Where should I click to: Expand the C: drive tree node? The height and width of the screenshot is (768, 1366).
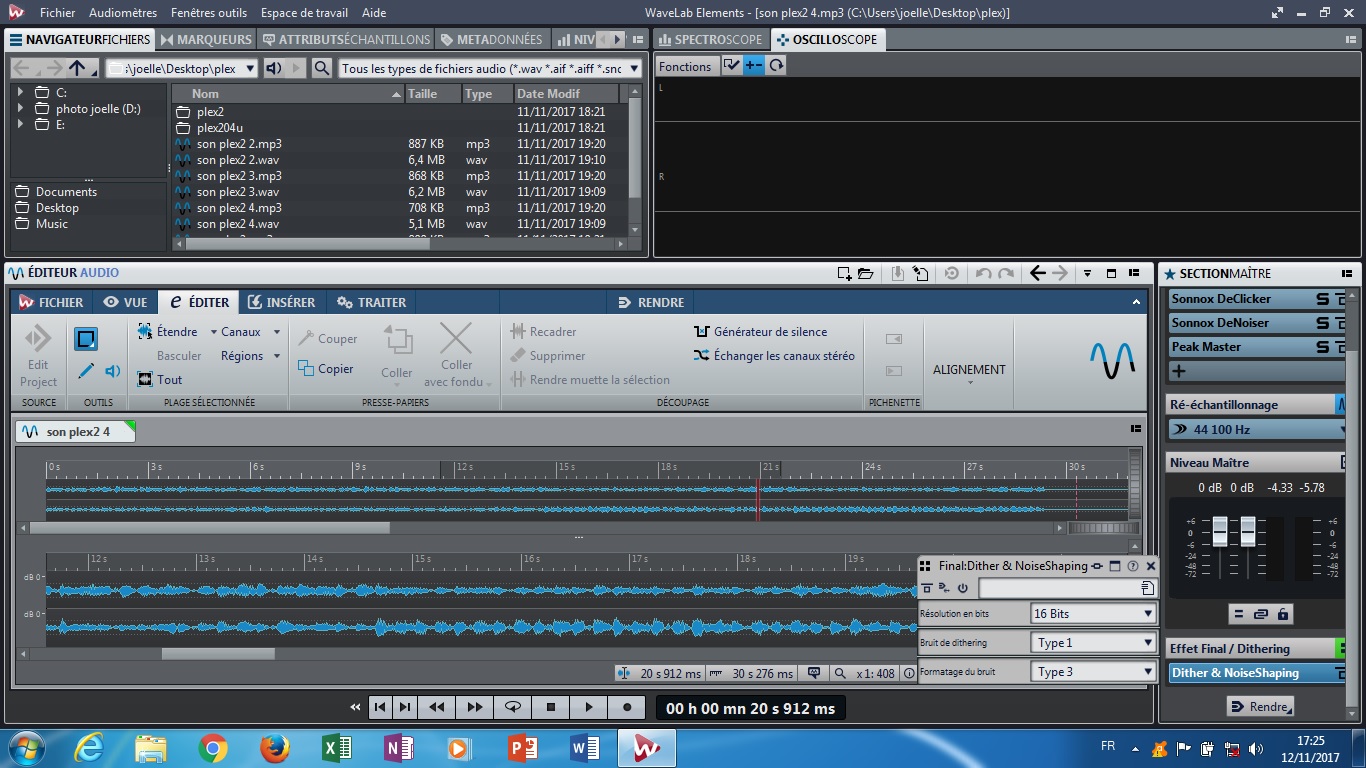coord(20,92)
